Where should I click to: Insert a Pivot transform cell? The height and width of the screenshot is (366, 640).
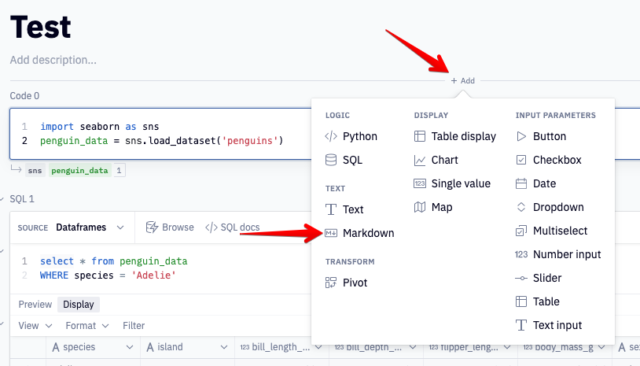click(346, 283)
